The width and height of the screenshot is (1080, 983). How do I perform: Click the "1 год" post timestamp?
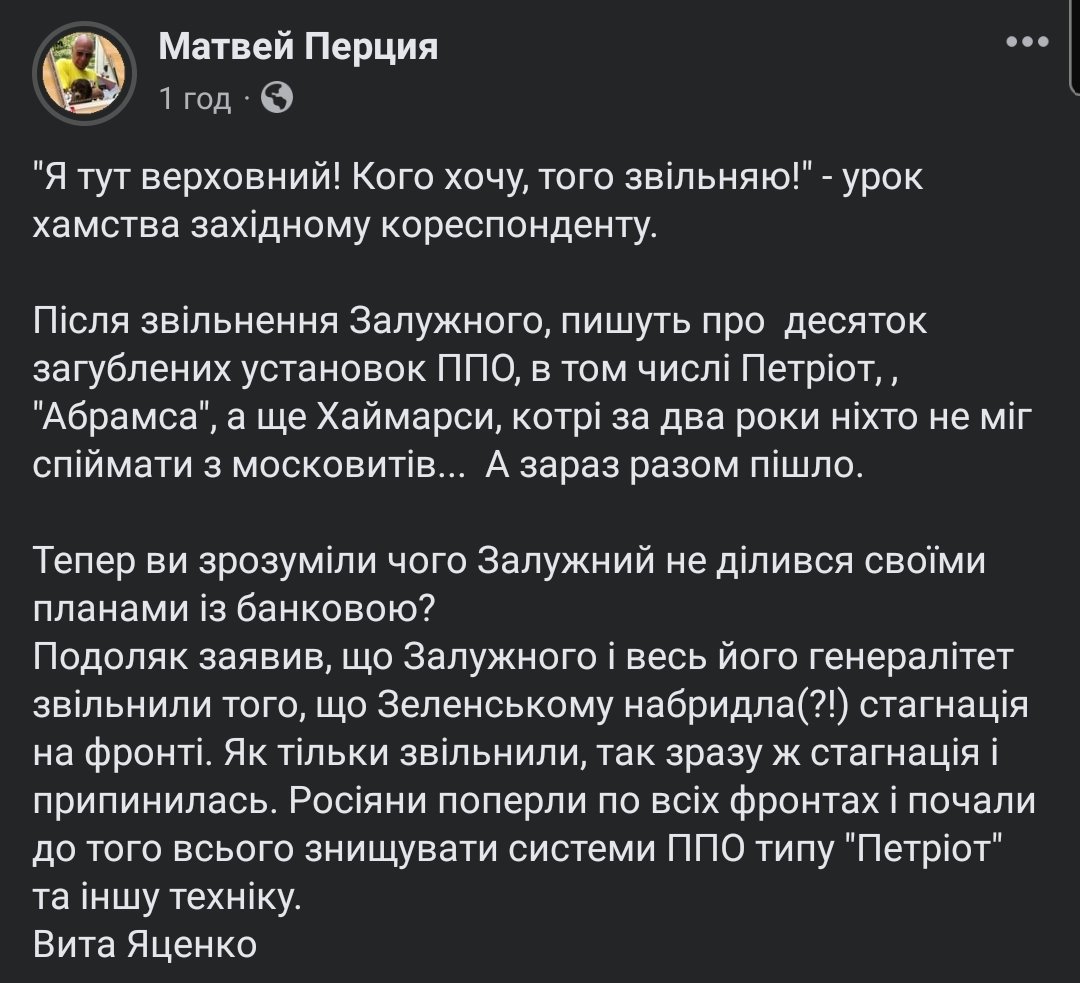coord(195,99)
